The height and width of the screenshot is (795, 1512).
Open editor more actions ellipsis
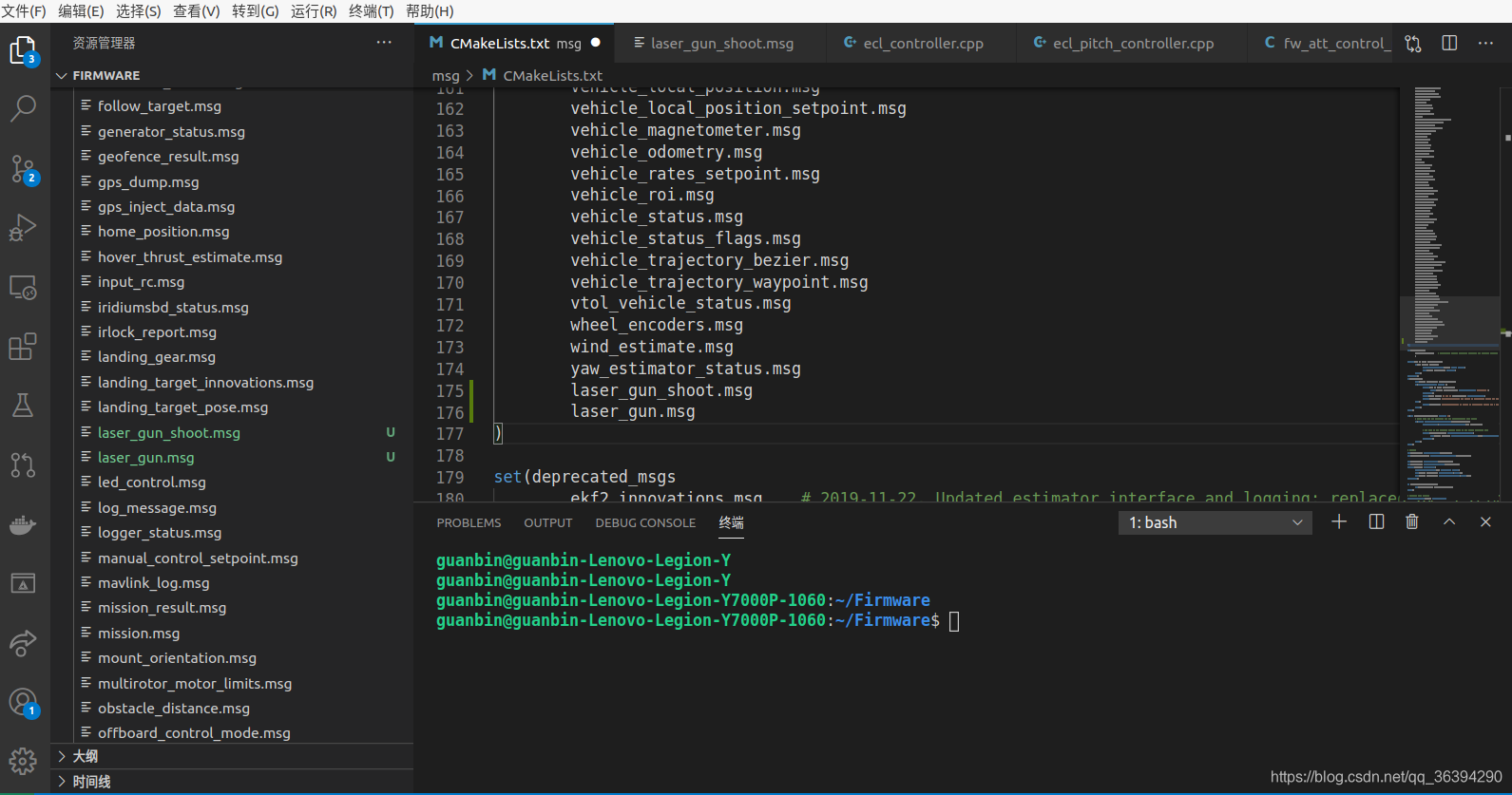[1485, 43]
